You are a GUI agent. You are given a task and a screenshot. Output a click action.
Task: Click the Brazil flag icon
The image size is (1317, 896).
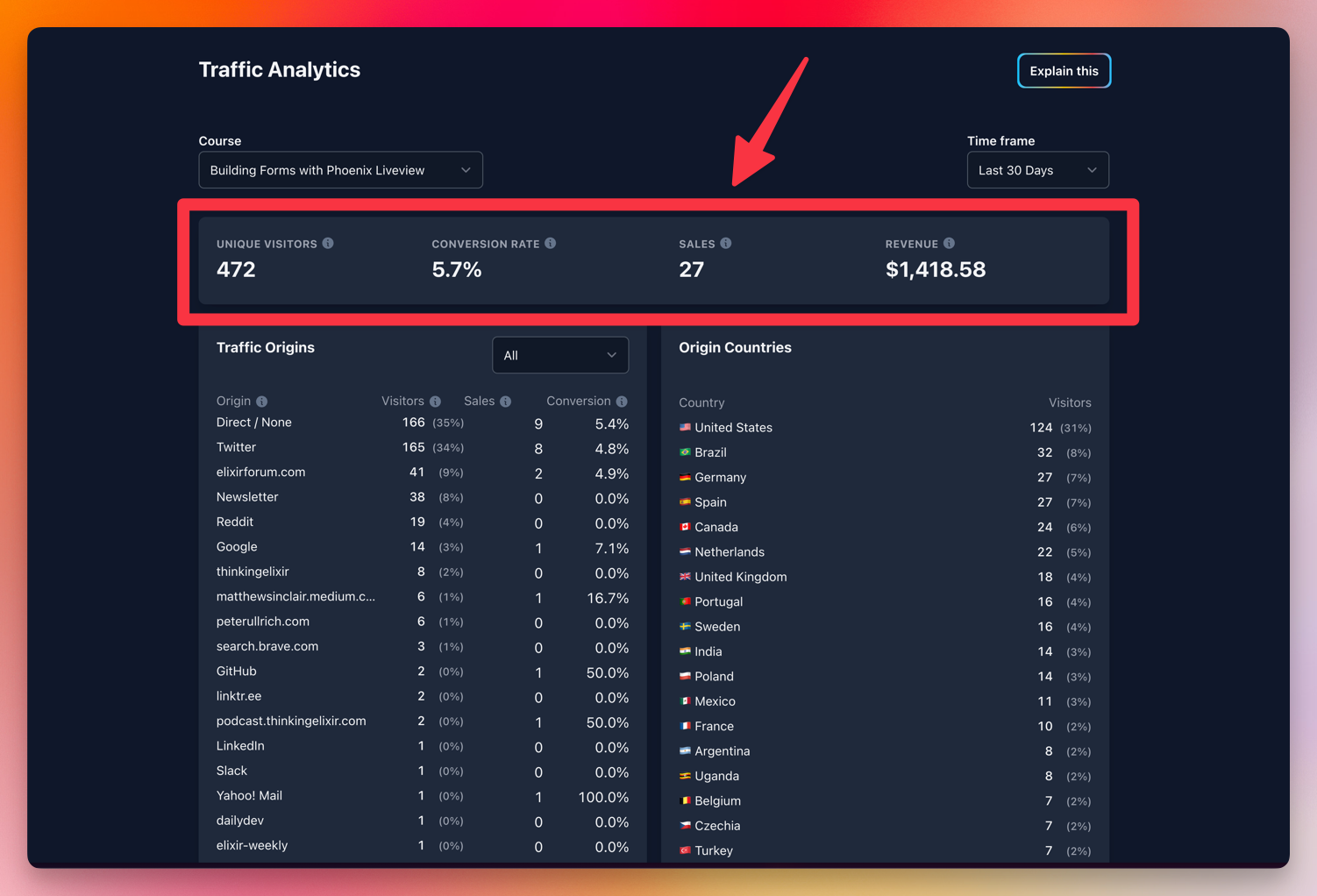[x=685, y=452]
